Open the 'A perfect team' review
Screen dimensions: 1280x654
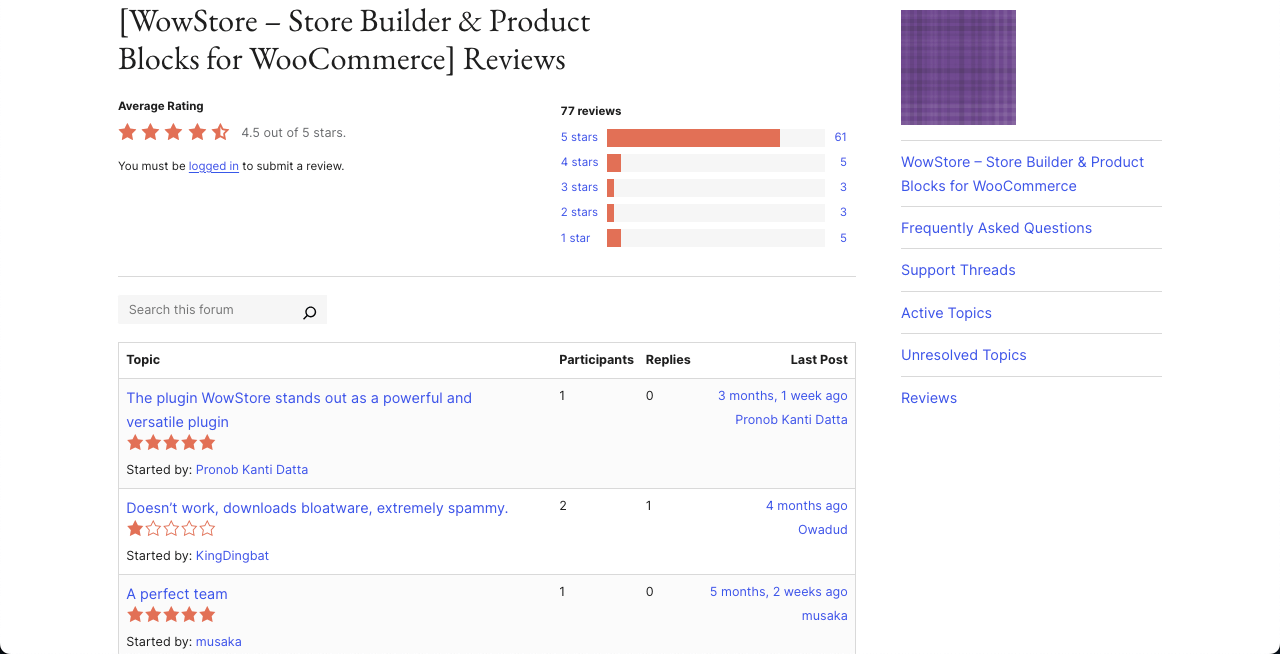(177, 594)
